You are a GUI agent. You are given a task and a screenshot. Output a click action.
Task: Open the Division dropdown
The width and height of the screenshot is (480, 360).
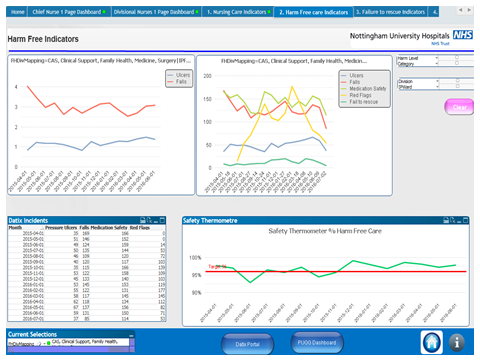(437, 81)
